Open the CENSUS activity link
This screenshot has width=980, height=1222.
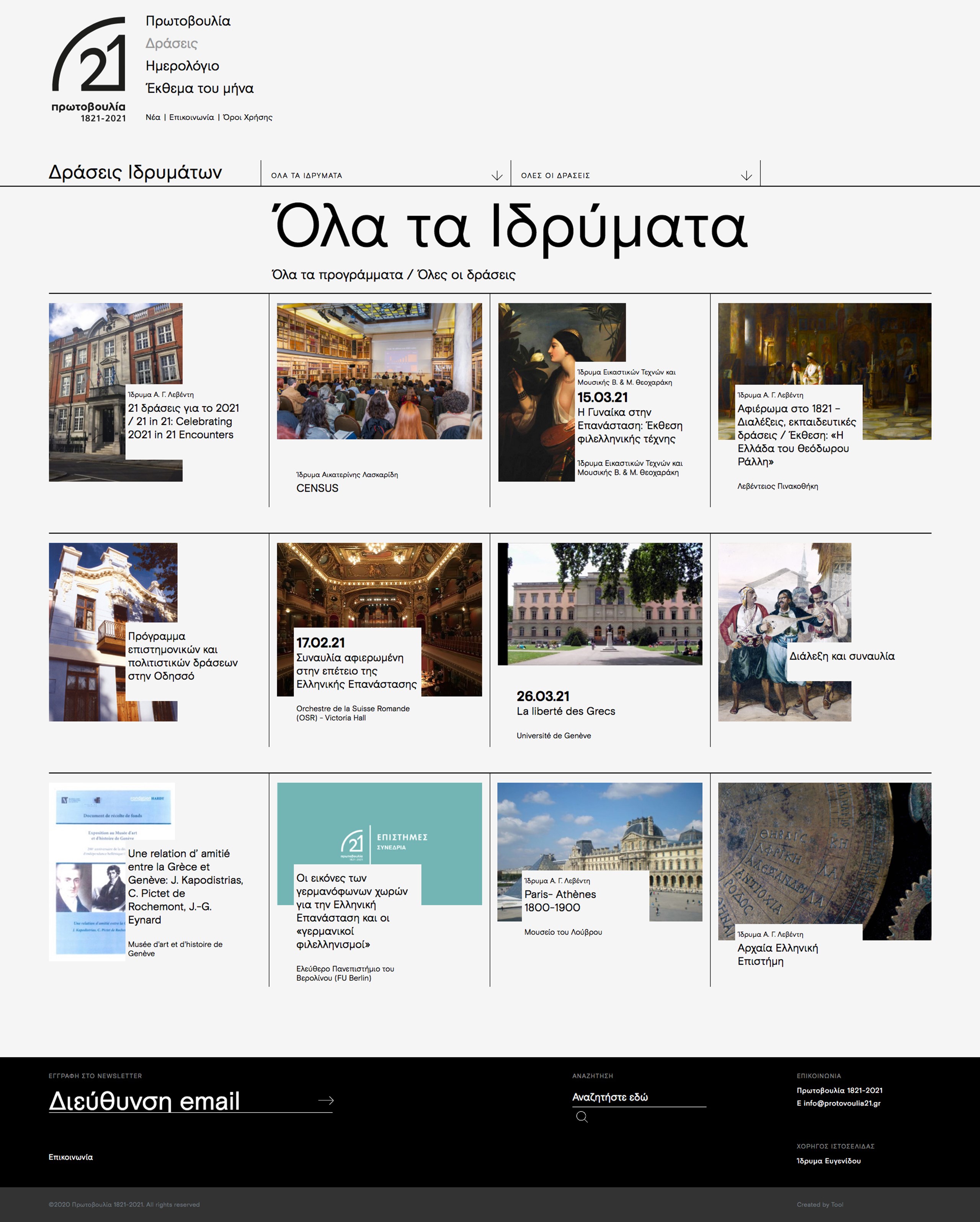coord(317,488)
